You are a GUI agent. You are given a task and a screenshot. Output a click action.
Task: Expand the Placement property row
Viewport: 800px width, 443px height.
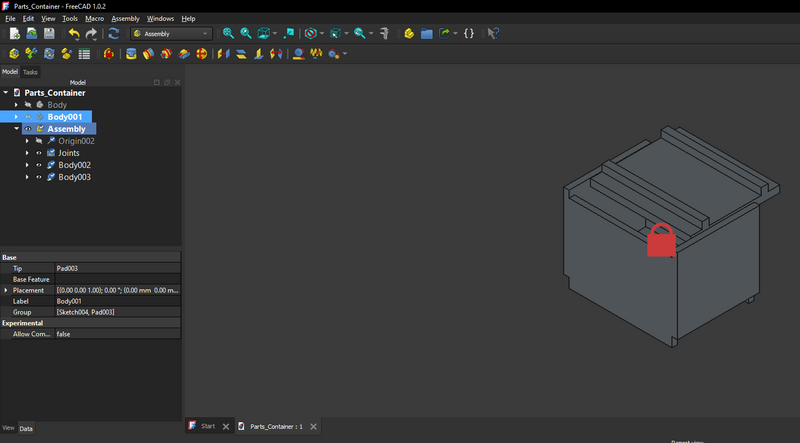[6, 290]
